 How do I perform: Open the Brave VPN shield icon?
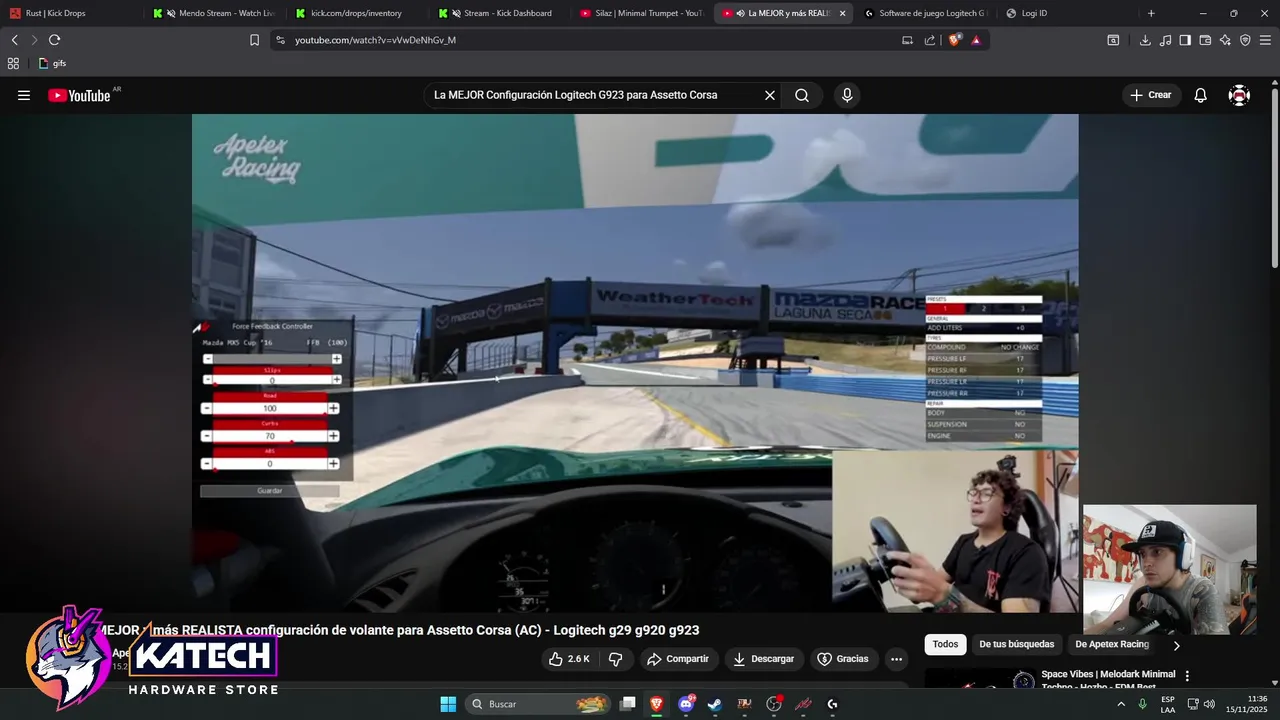1245,40
